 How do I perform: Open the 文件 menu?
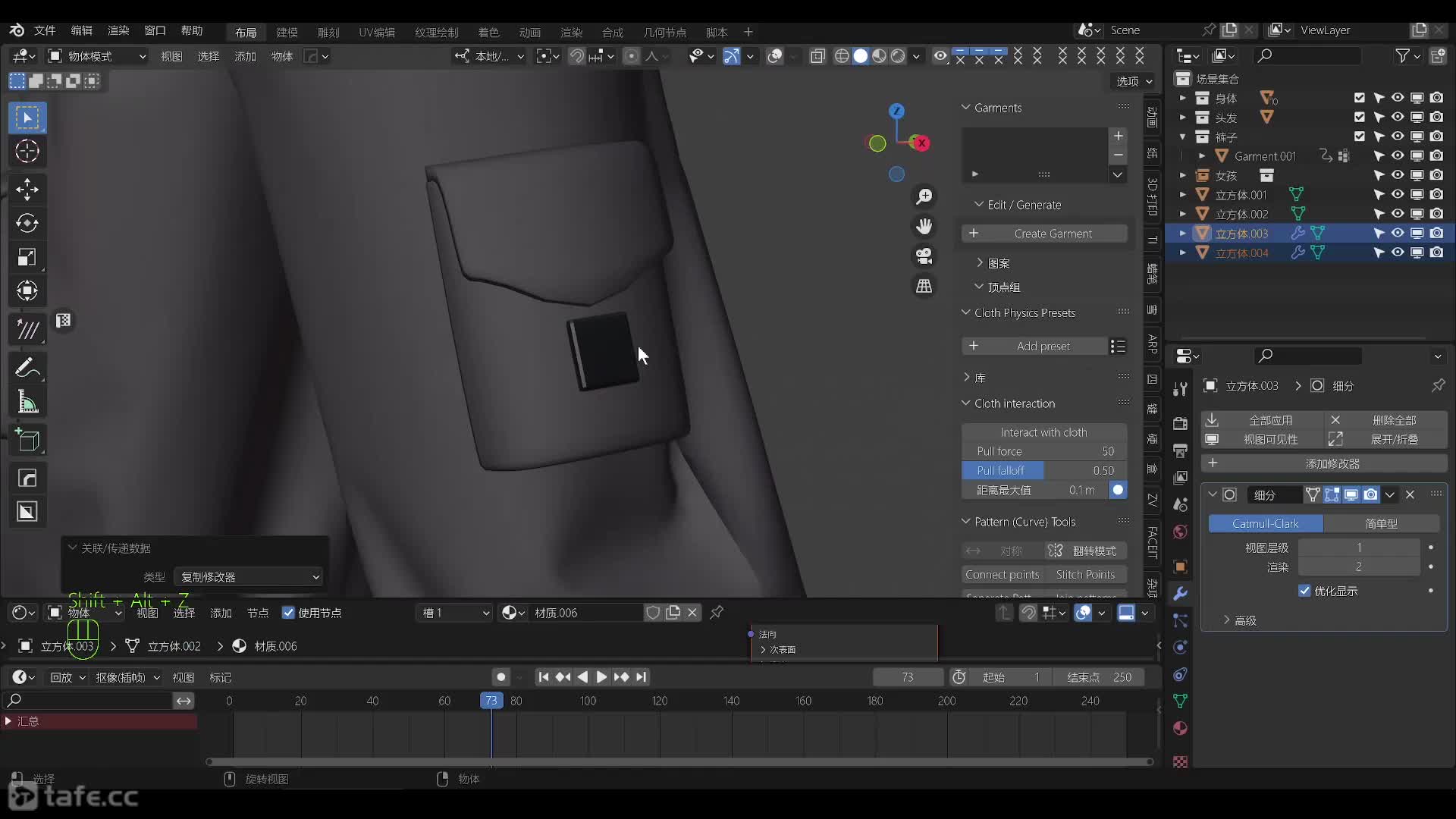(45, 30)
